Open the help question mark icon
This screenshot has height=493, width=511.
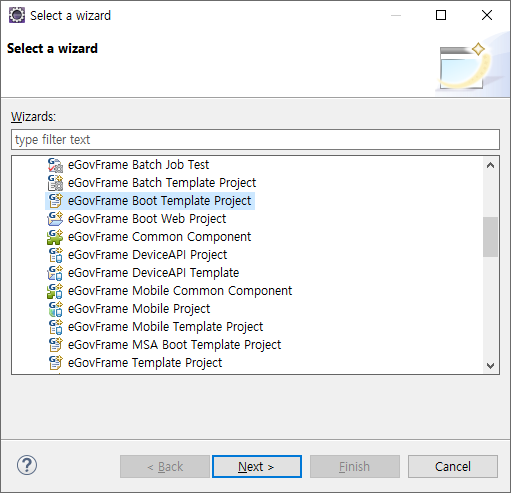click(x=27, y=465)
